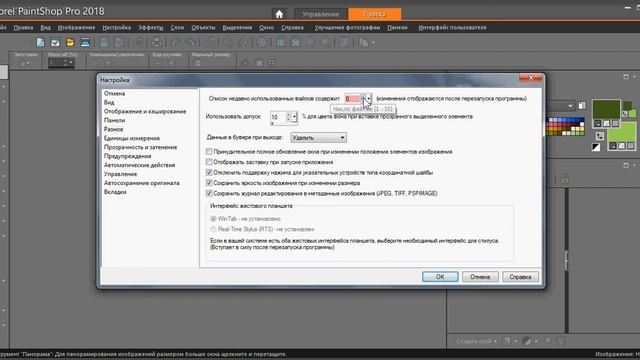Select 'Единицы измерения' category

click(x=132, y=138)
